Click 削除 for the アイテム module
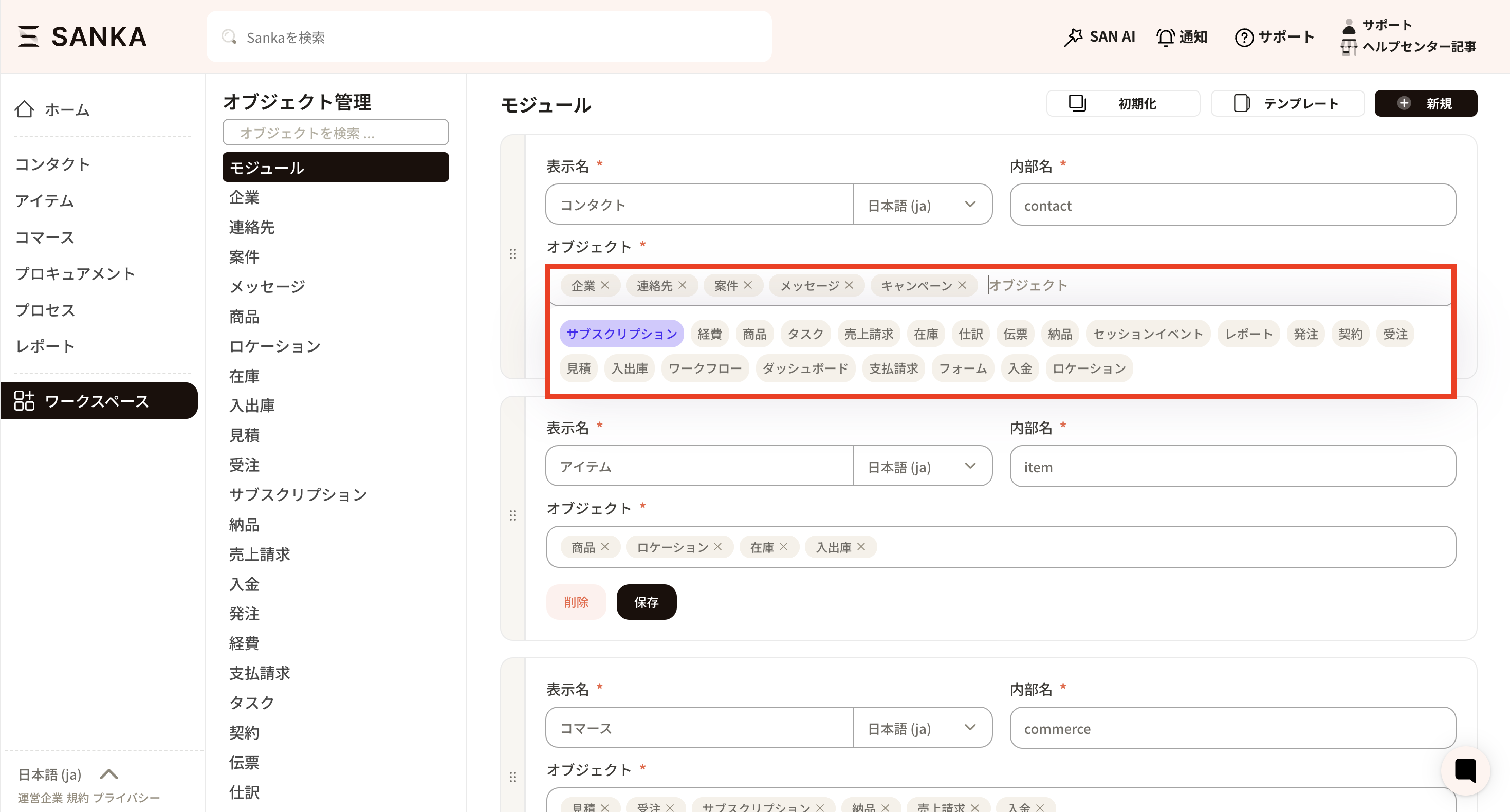Screen dimensions: 1510x812 (x=576, y=601)
